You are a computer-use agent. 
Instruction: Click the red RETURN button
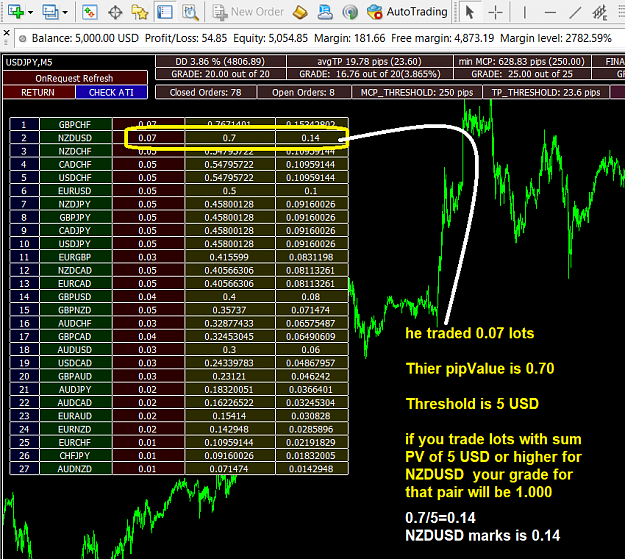click(x=38, y=93)
